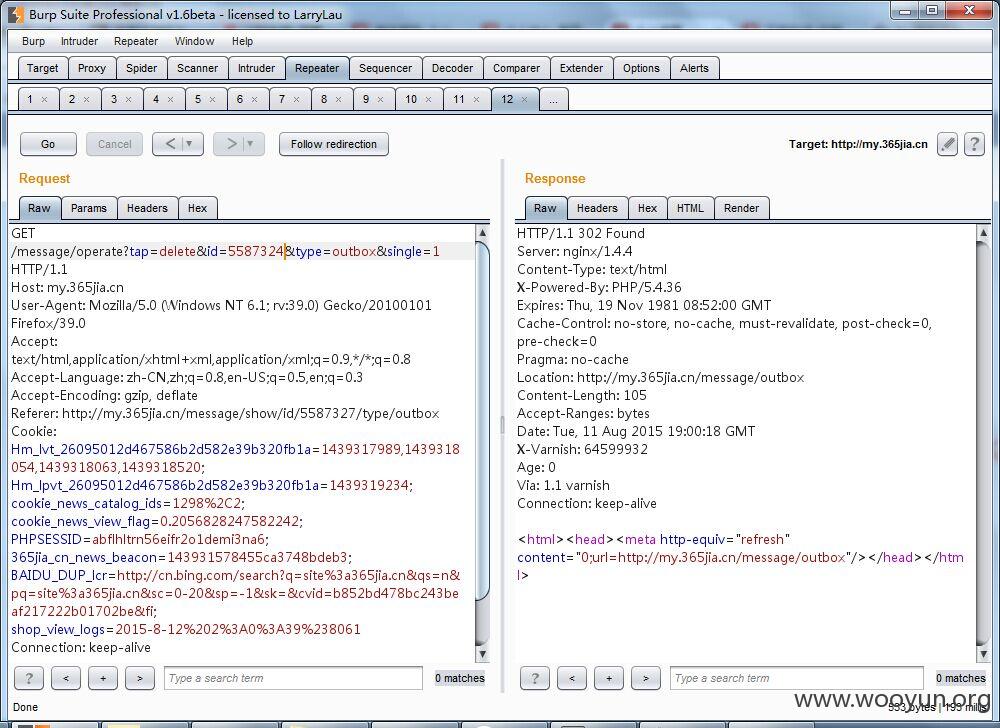Show the response Headers tab

[x=597, y=208]
